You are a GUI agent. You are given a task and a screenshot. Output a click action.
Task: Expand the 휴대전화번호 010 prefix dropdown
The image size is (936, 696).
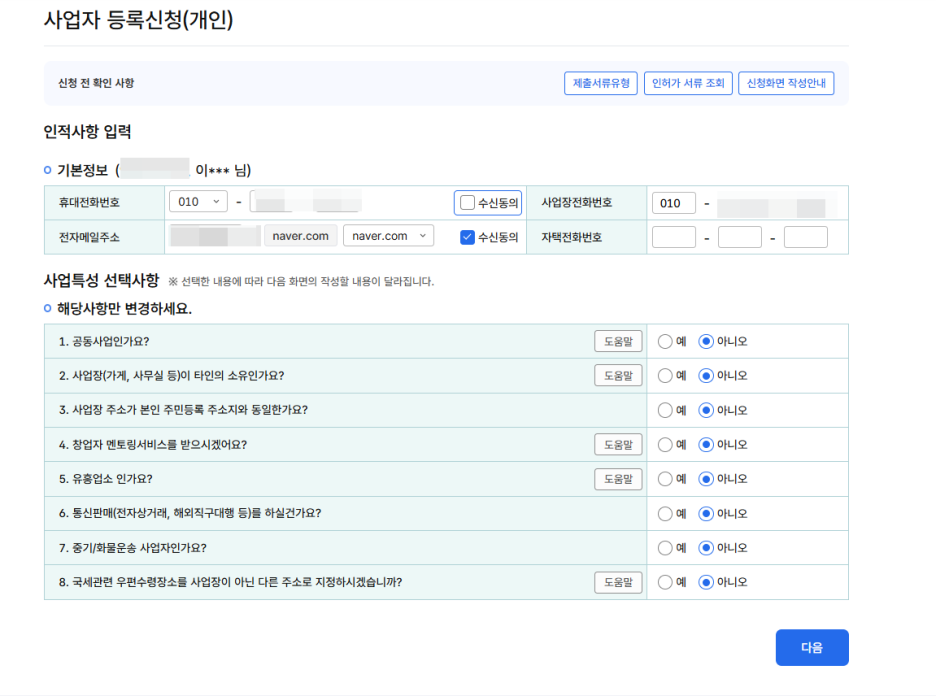pyautogui.click(x=198, y=202)
